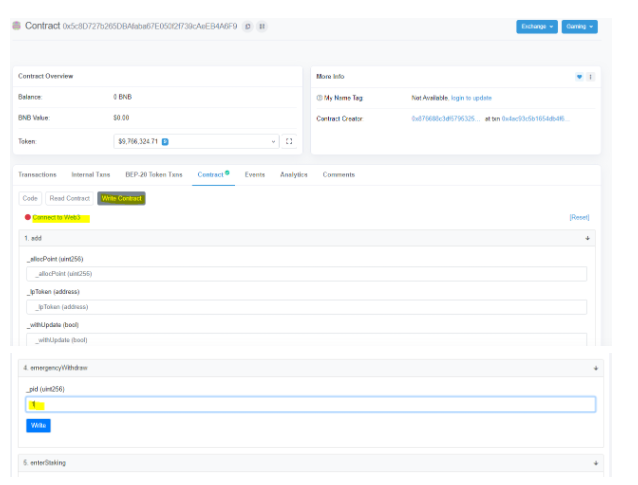The height and width of the screenshot is (485, 638).
Task: Focus the _lpToken (address) input field
Action: click(x=306, y=307)
